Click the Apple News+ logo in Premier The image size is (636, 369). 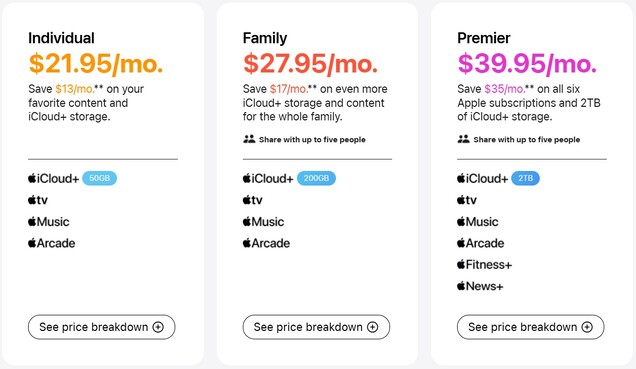click(480, 286)
